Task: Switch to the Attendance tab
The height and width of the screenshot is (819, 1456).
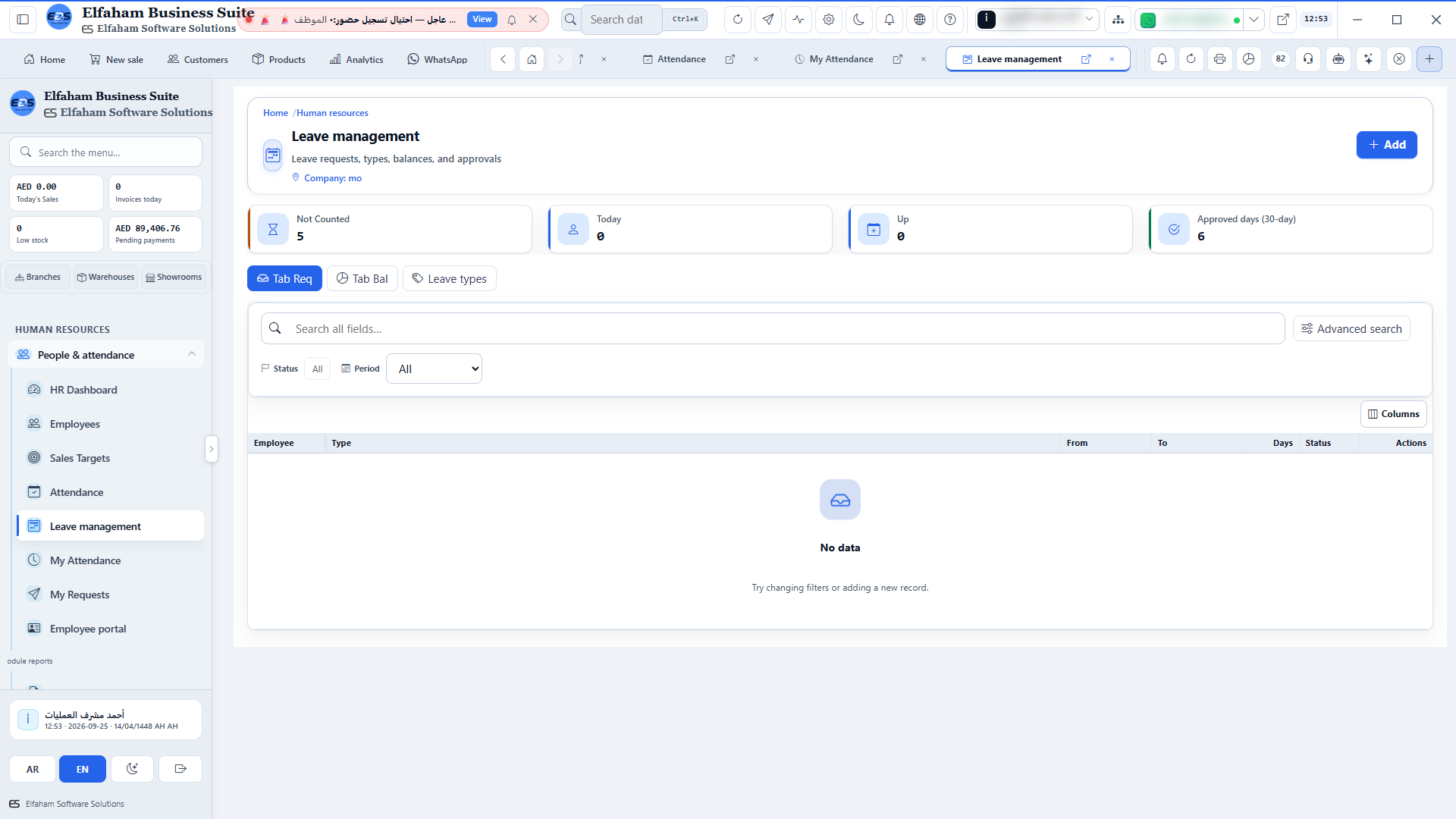Action: click(x=674, y=59)
